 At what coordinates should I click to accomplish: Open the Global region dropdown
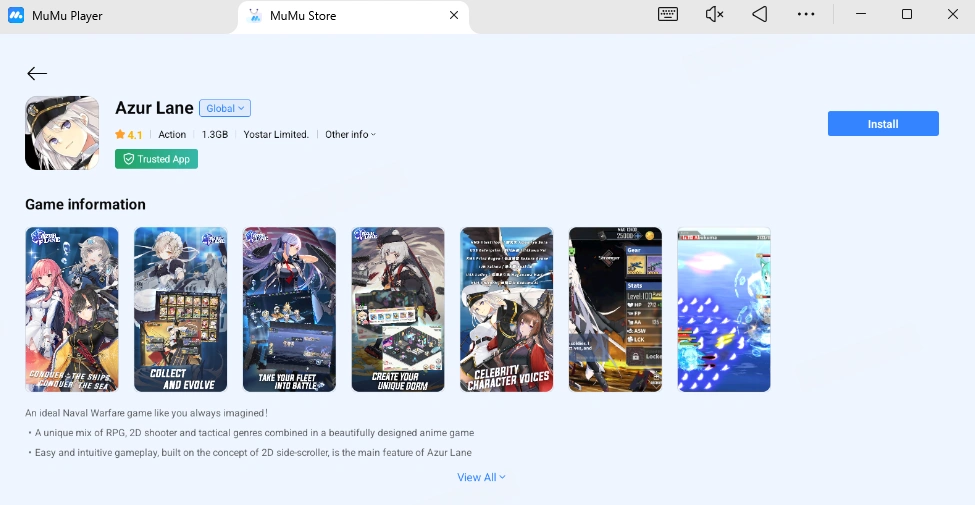(225, 108)
